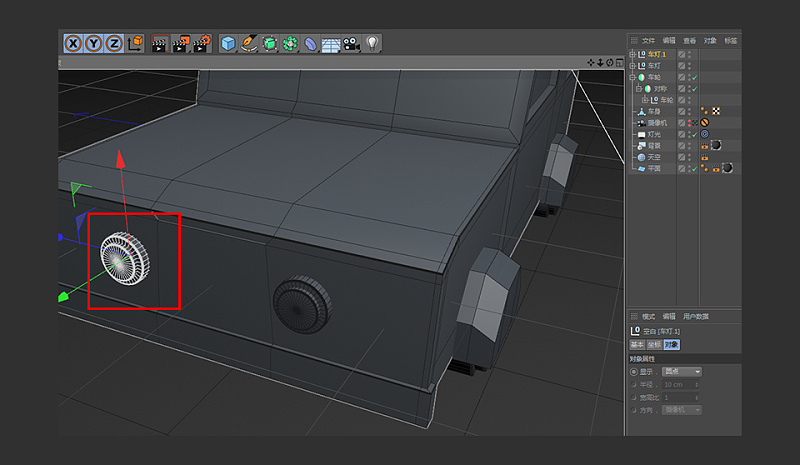Click the compositing tag on 天空 row

point(705,157)
